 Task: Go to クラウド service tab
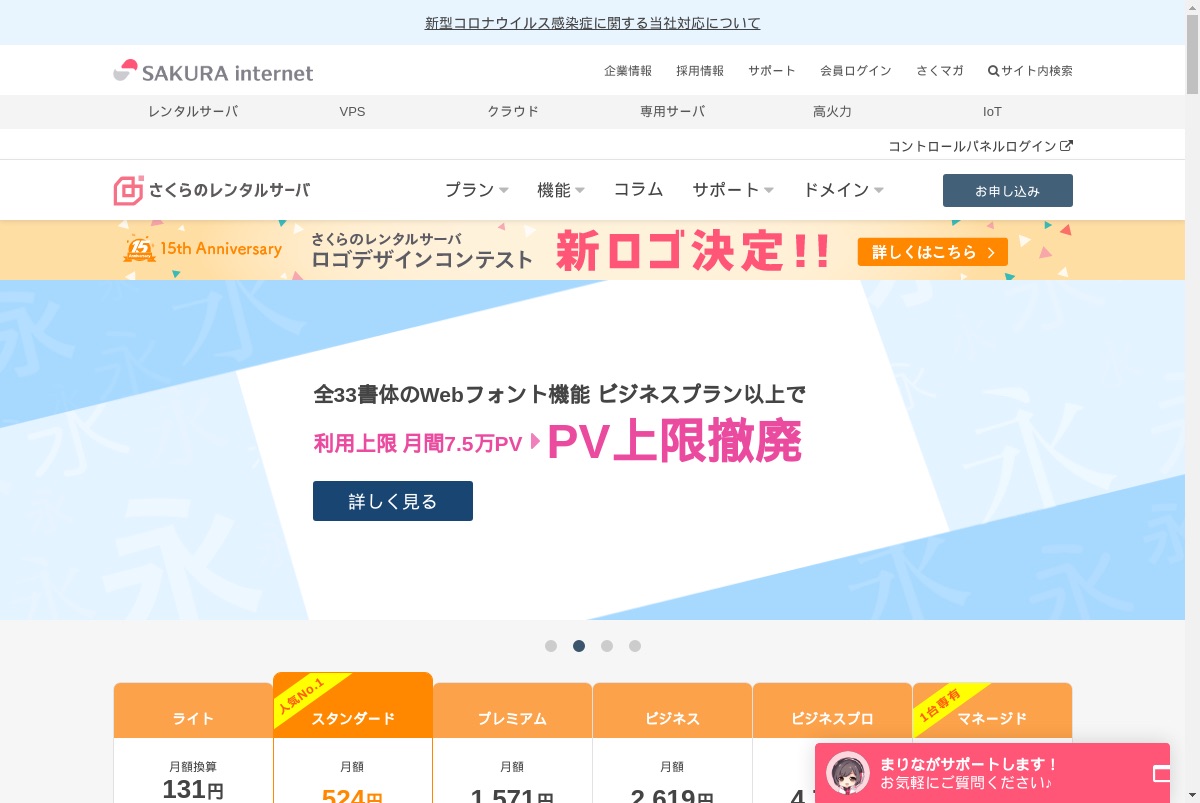[x=513, y=112]
